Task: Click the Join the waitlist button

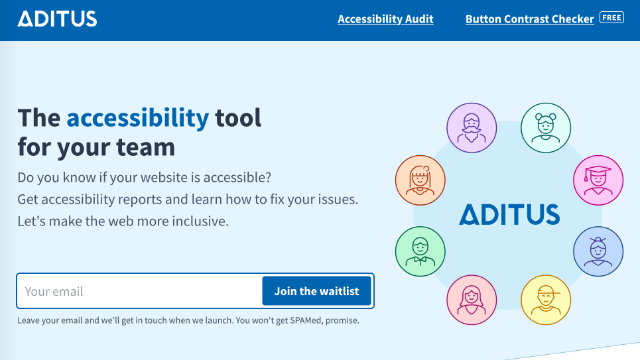Action: (x=317, y=291)
